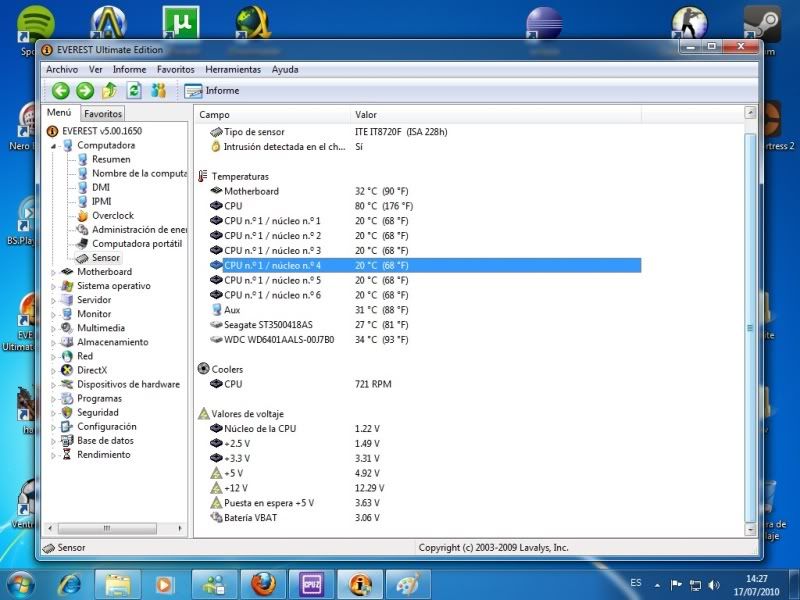Expand the Motherboard tree node

(x=53, y=272)
